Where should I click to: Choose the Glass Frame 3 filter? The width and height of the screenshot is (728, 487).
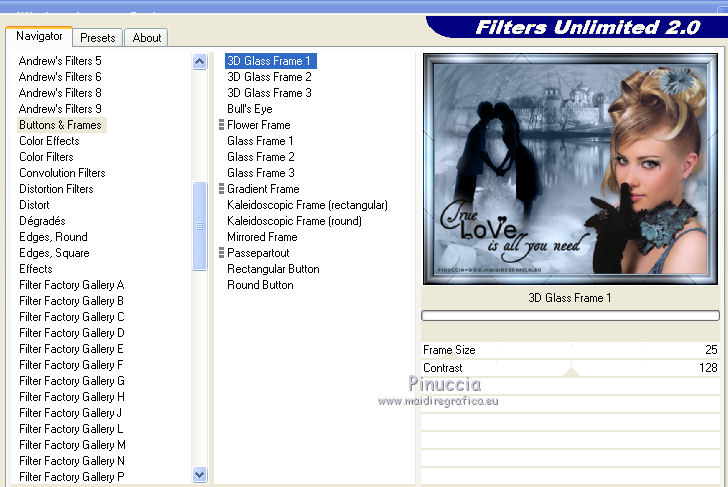[260, 173]
